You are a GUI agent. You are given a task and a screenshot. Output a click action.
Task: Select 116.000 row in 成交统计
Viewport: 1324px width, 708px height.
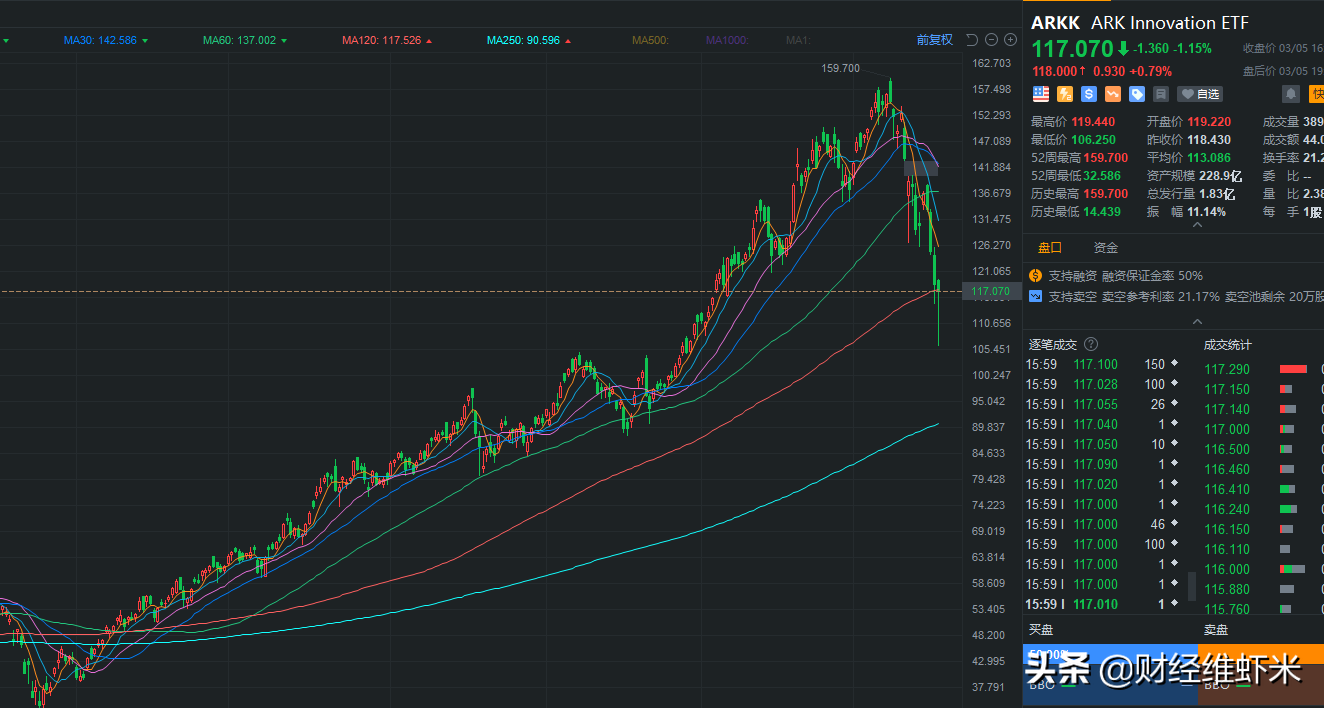(x=1262, y=569)
